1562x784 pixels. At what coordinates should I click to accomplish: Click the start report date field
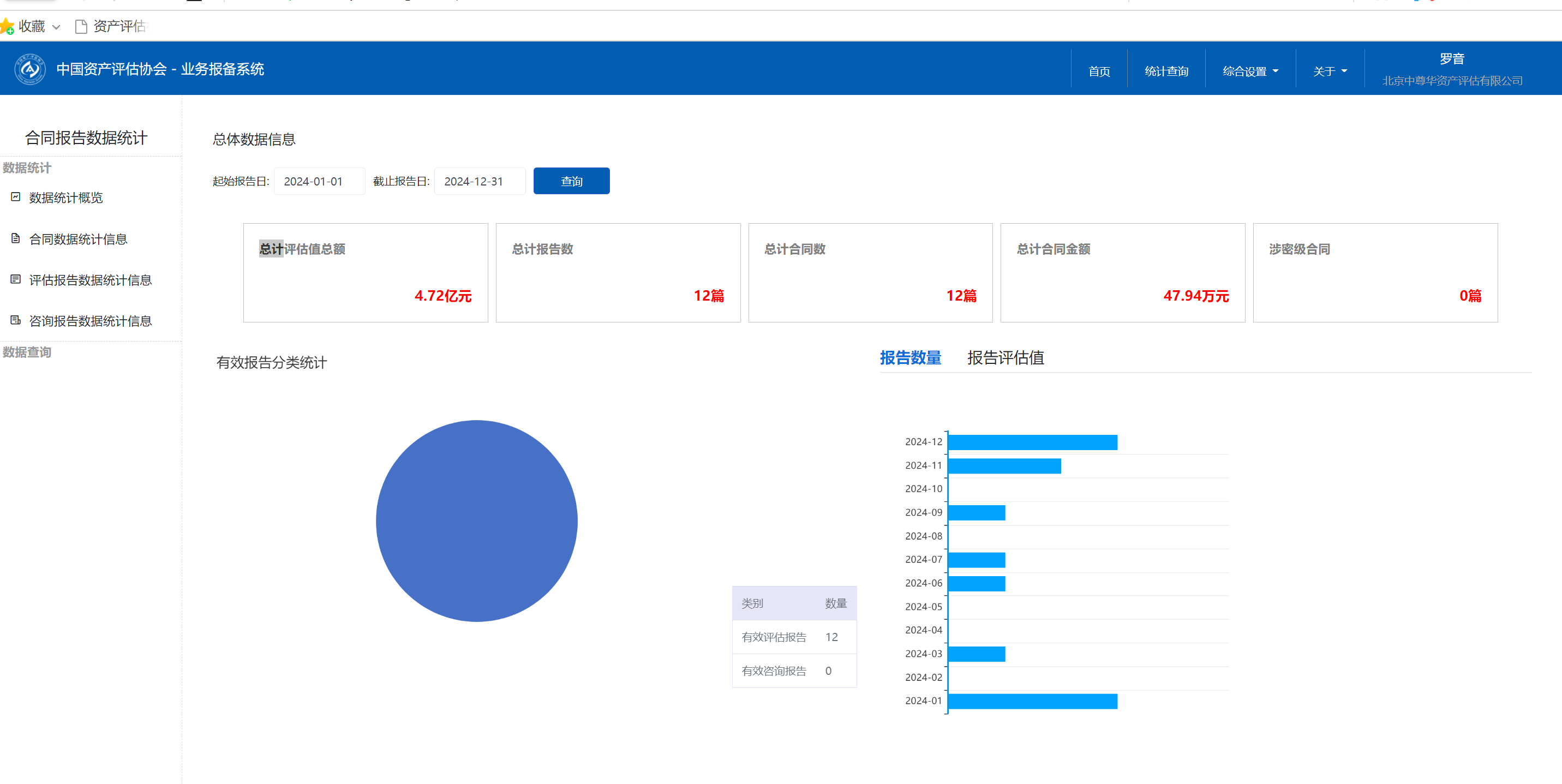click(x=320, y=181)
